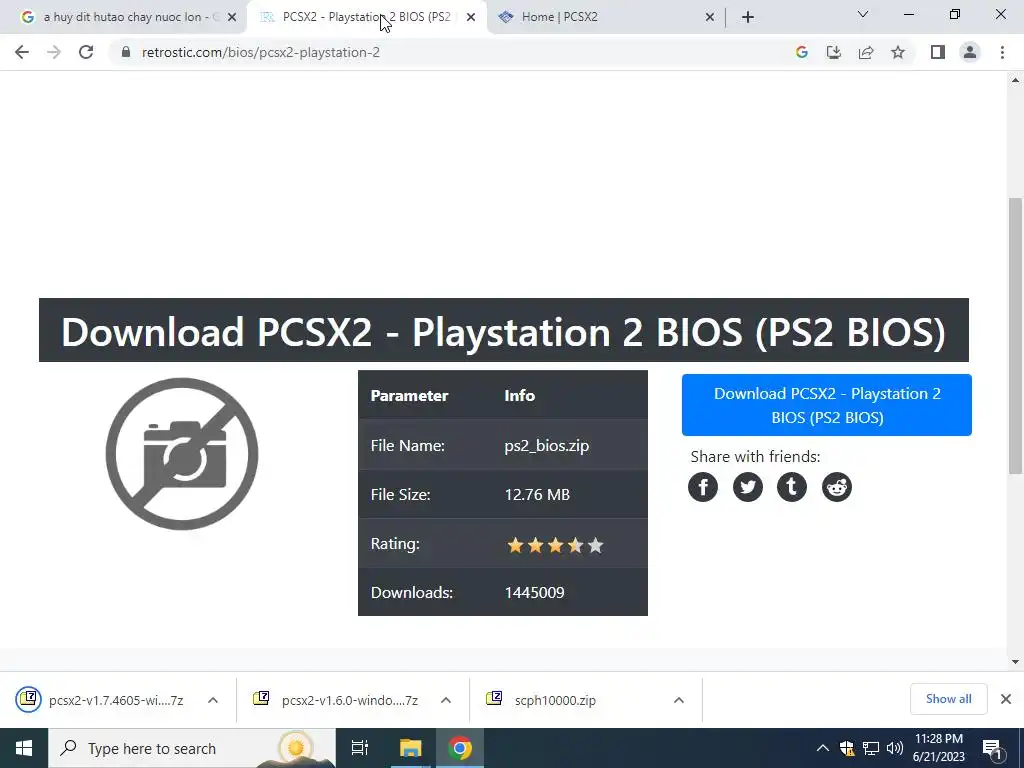Click the forward navigation arrow

click(54, 52)
